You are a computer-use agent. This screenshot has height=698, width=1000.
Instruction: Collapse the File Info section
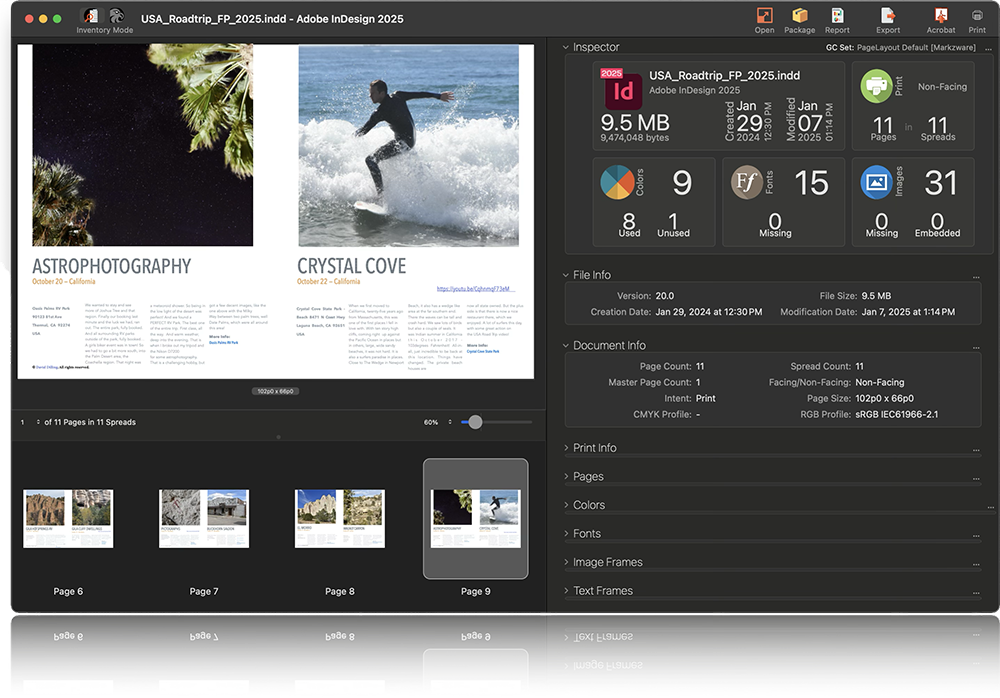click(x=566, y=275)
